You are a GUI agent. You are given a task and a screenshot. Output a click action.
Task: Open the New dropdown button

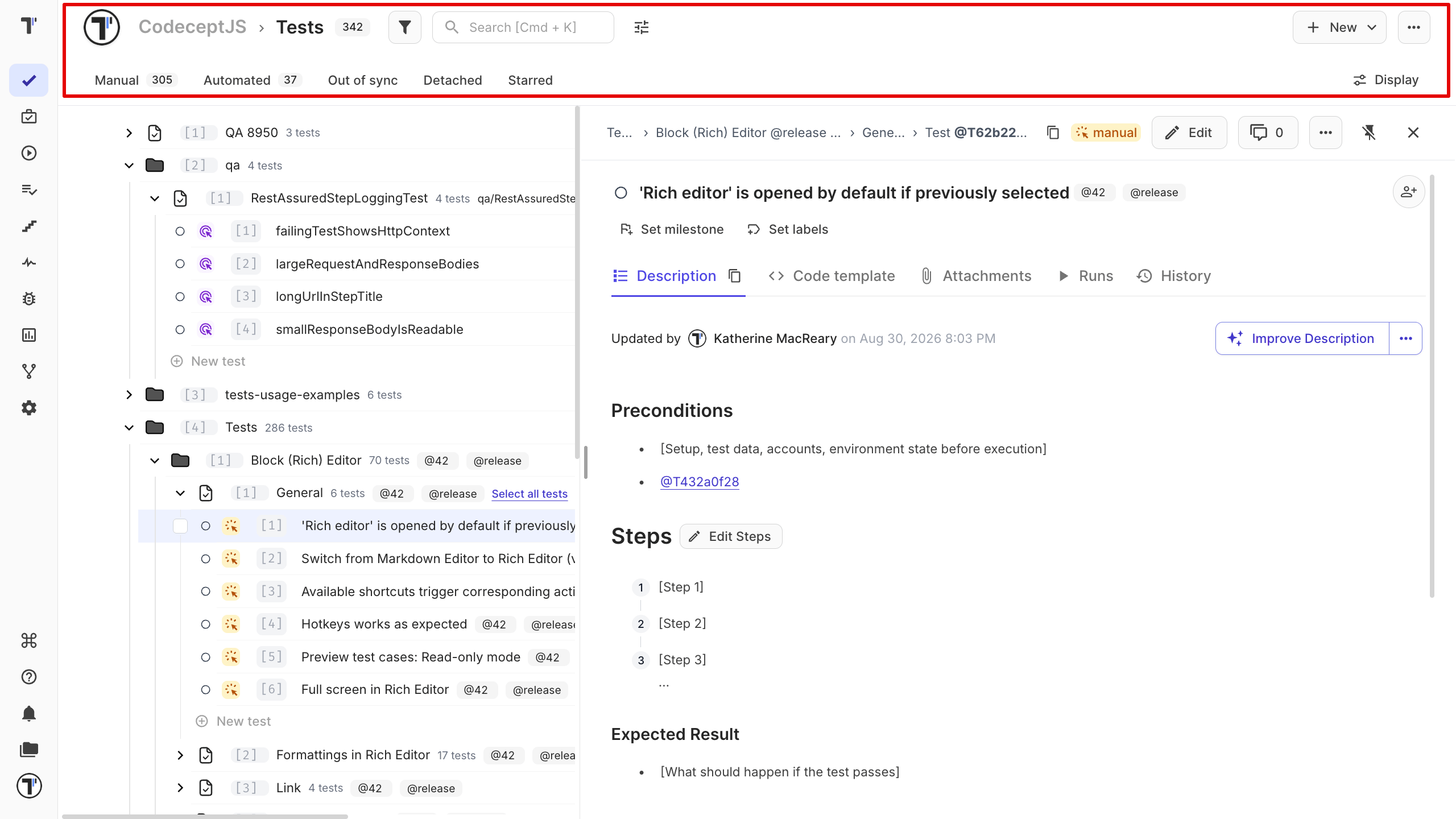[x=1339, y=27]
